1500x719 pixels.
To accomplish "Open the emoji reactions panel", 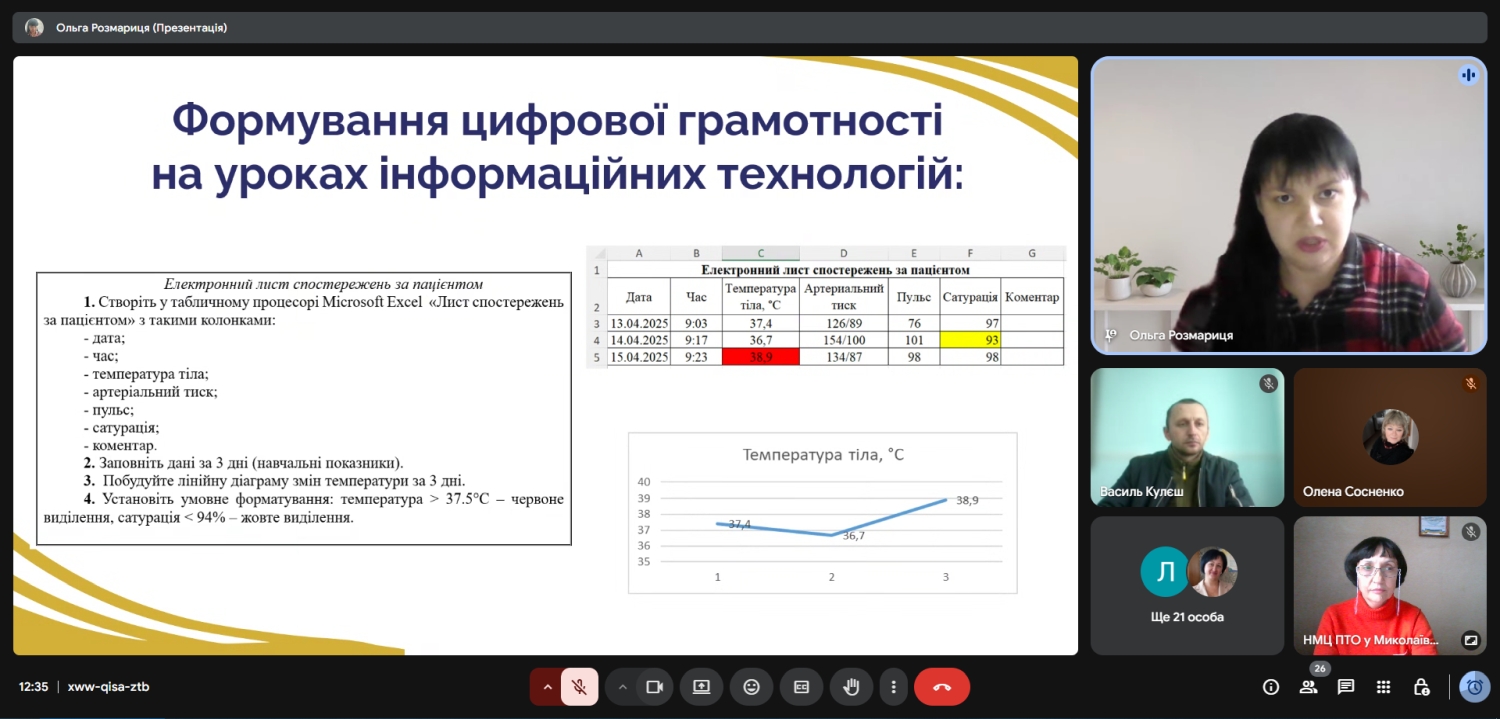I will 751,687.
